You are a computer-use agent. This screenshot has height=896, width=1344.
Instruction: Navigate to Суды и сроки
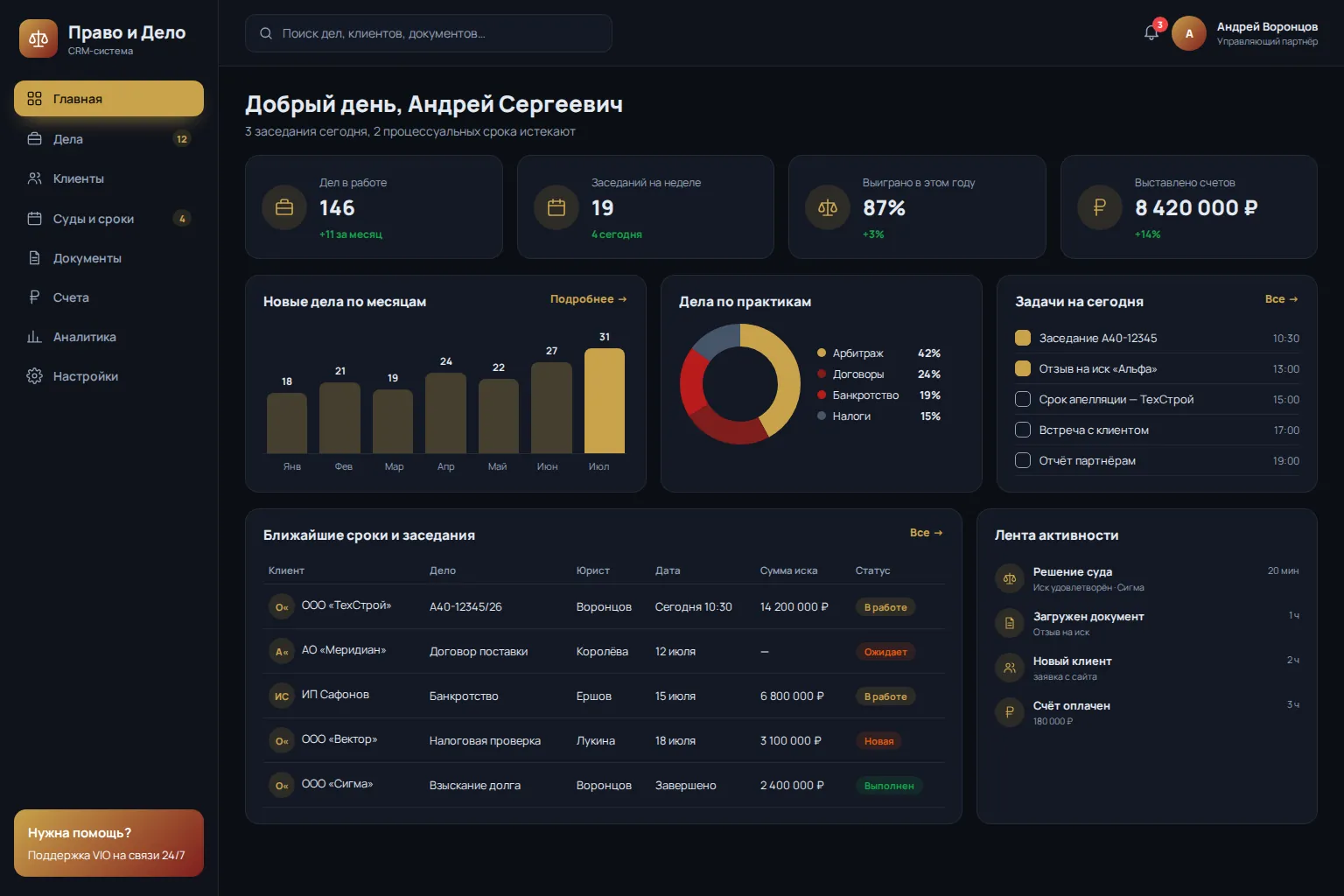(108, 219)
